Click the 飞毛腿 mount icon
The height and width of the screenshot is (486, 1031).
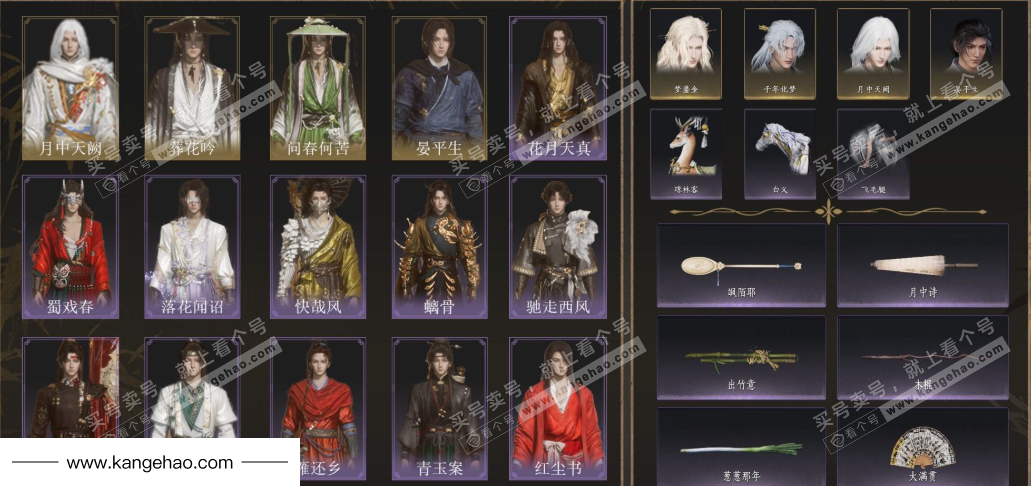point(873,154)
